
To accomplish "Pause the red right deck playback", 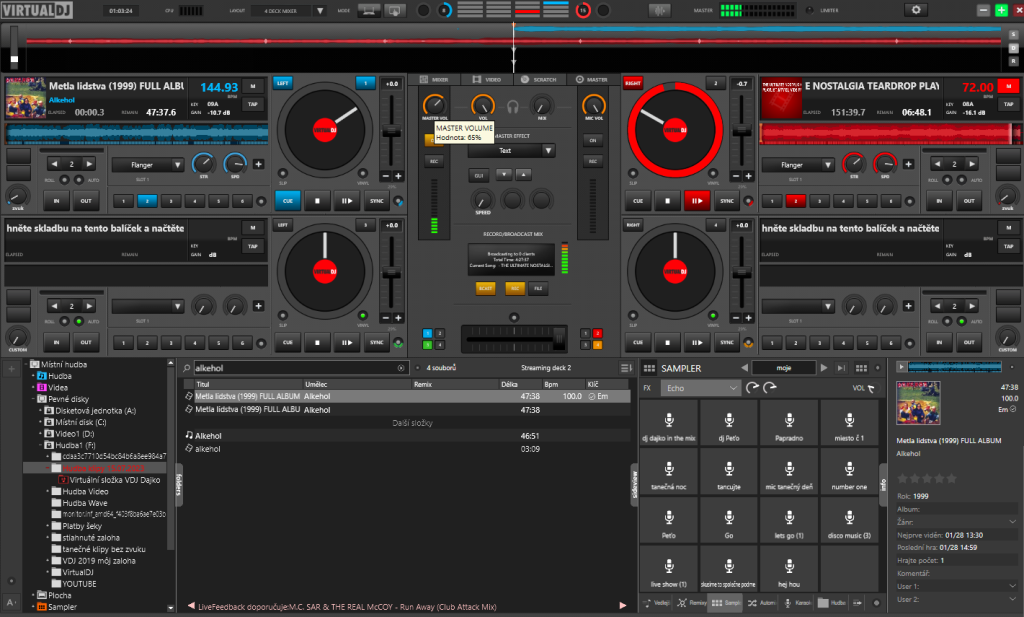I will tap(695, 200).
